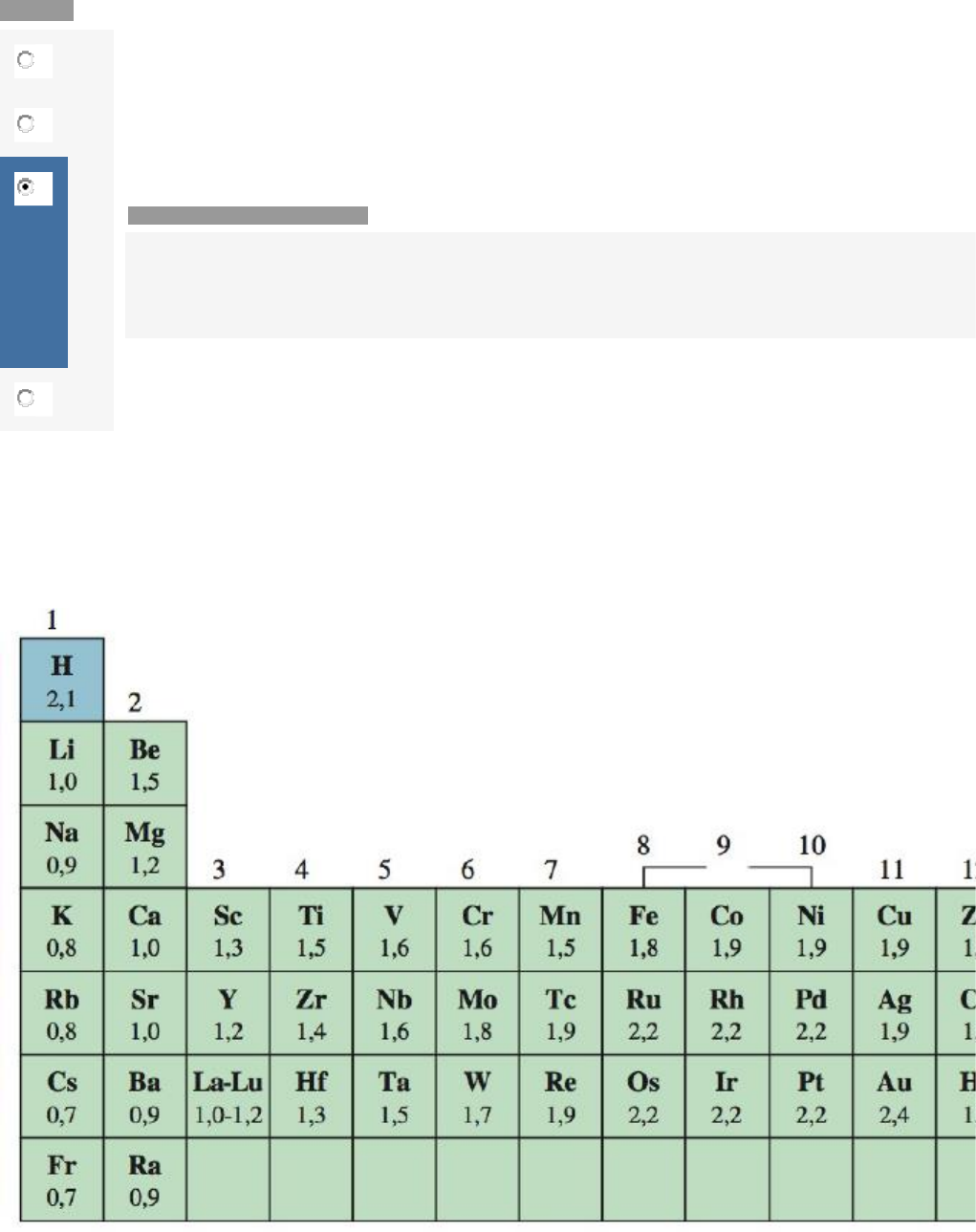The height and width of the screenshot is (1232, 976).
Task: Click the Scandium (Sc) element cell
Action: pyautogui.click(x=228, y=930)
